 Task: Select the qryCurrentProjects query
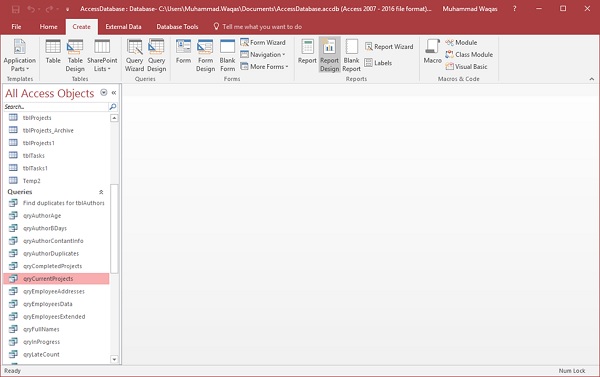coord(56,279)
